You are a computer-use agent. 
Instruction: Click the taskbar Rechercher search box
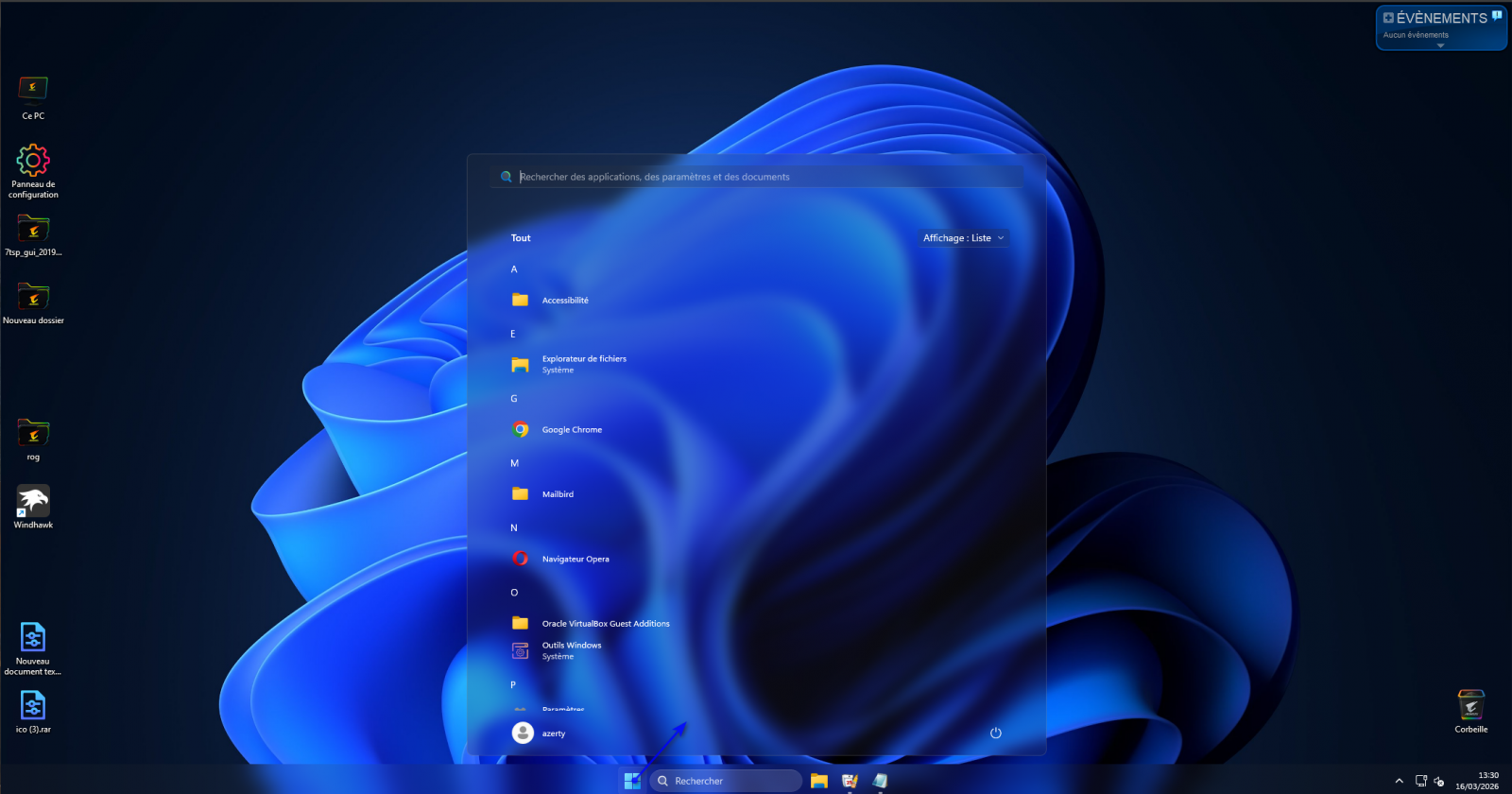click(725, 781)
